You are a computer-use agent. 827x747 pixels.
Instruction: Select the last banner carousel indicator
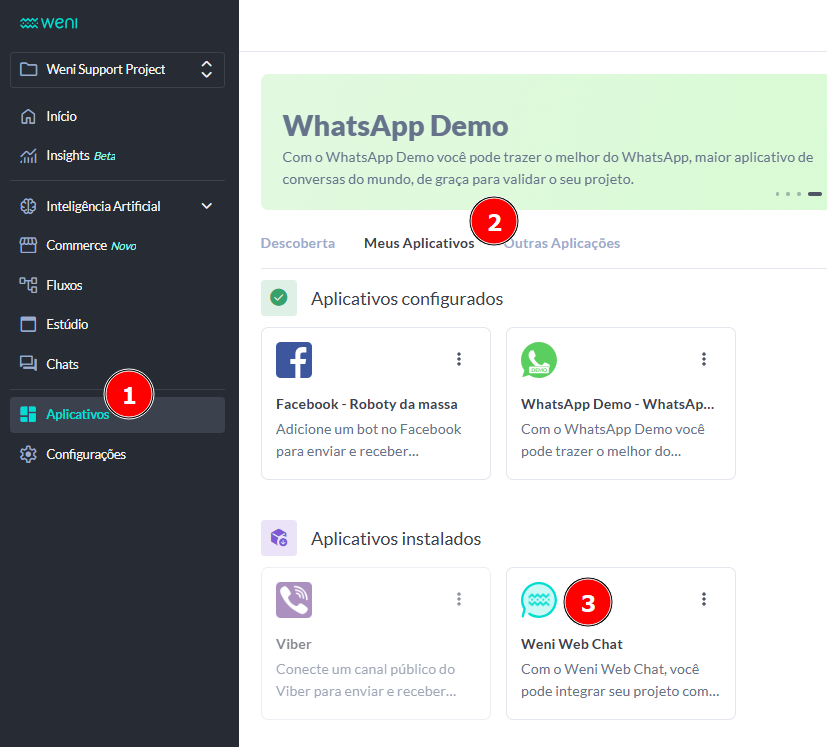815,193
